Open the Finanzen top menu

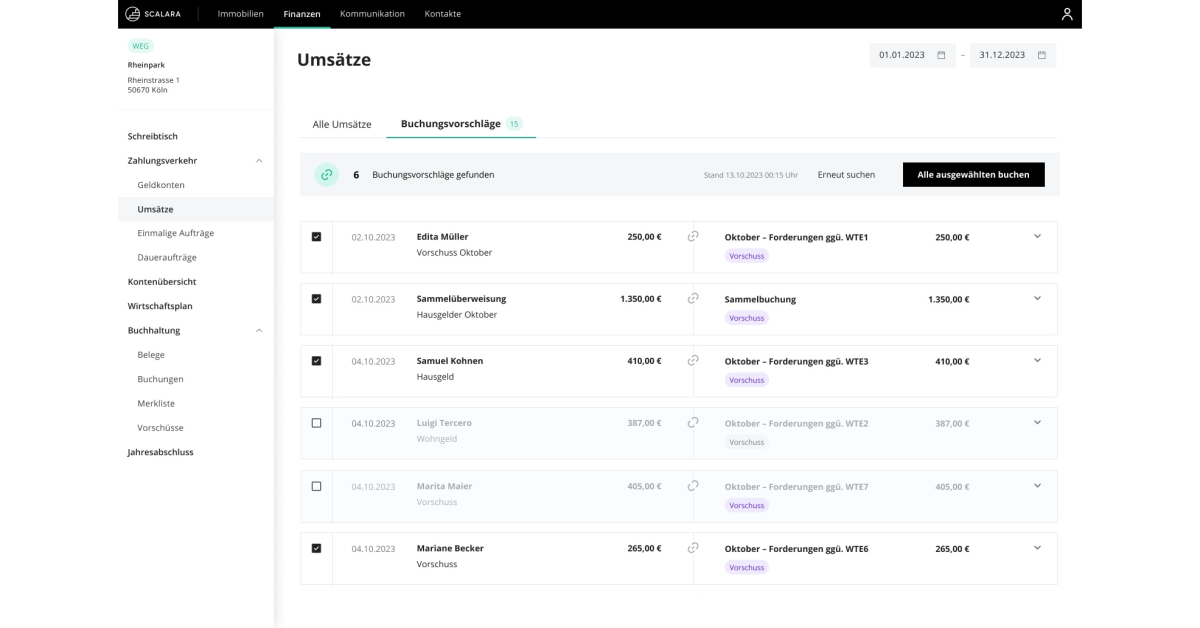[x=302, y=14]
